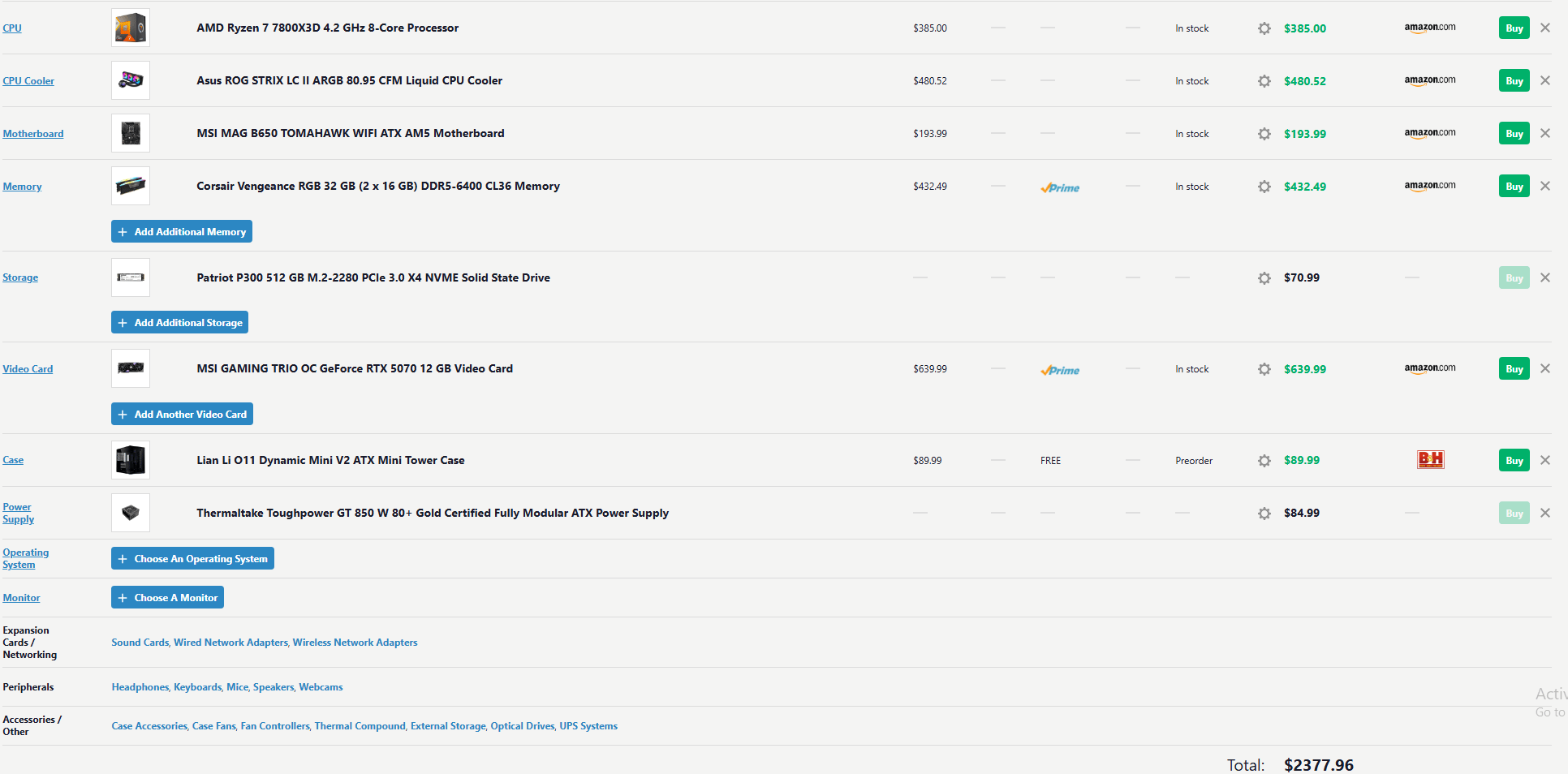Screen dimensions: 1568x774
Task: Click the Thermaltake PSU thumbnail
Action: tap(131, 513)
